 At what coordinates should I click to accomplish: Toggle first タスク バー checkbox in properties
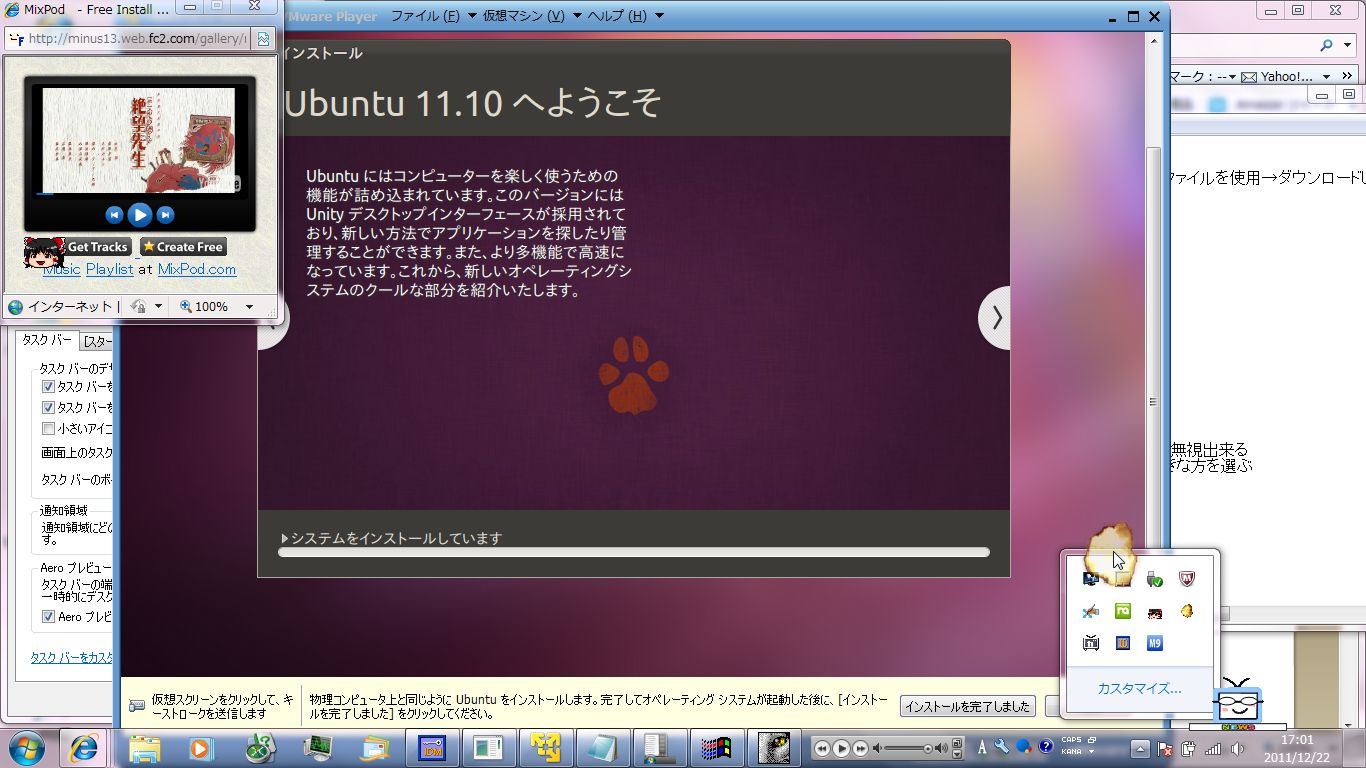point(48,386)
